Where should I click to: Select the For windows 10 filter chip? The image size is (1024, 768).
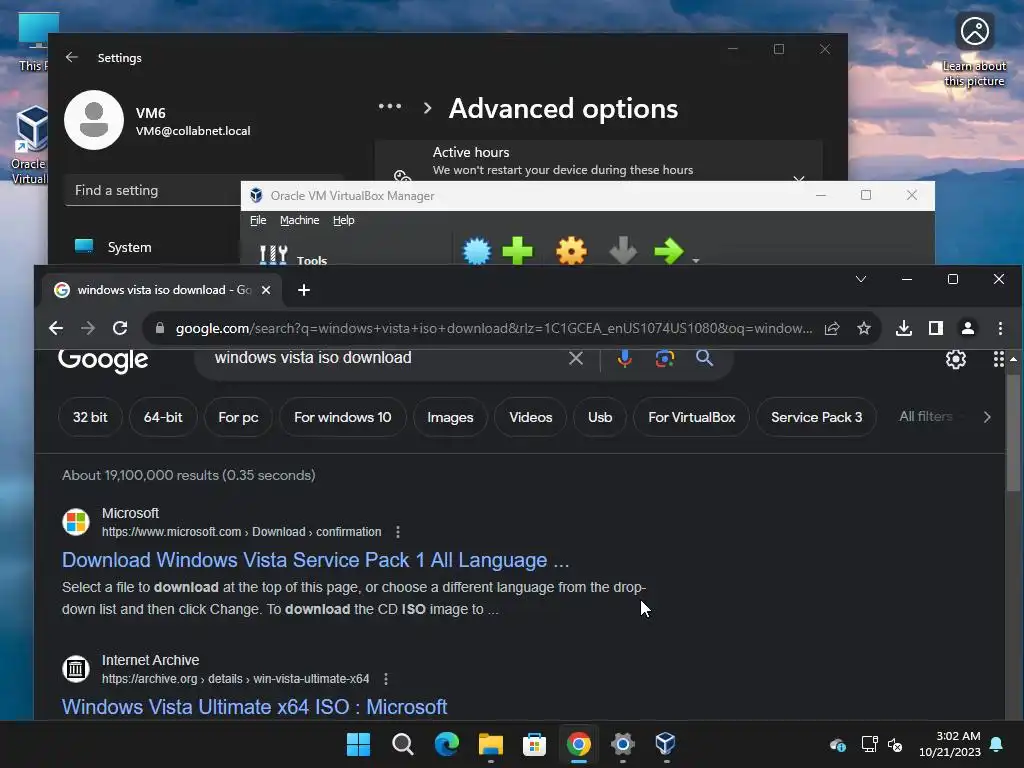click(343, 417)
